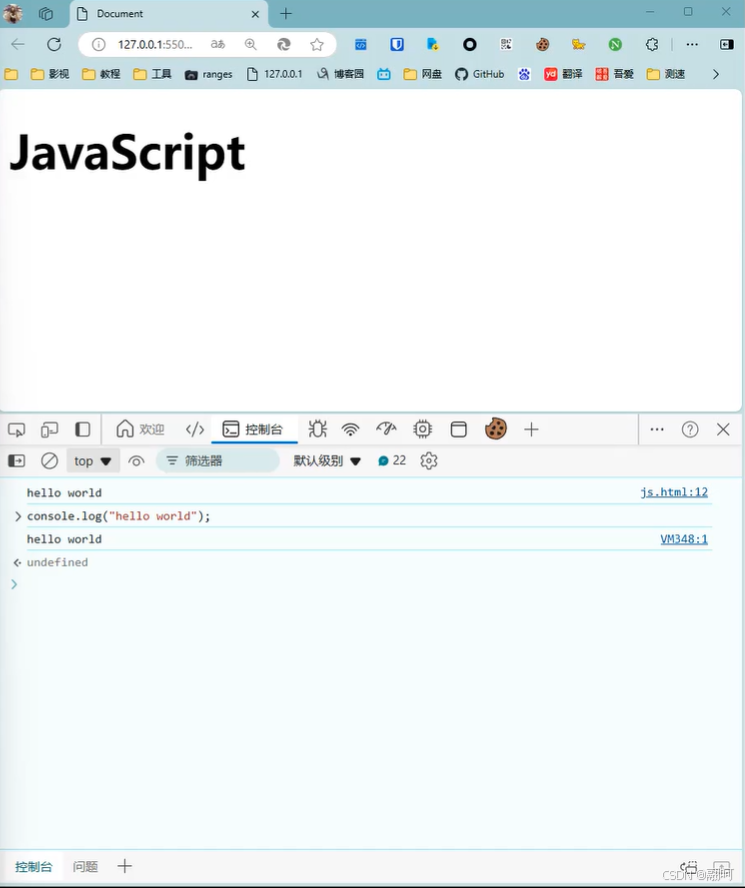Screen dimensions: 745x888
Task: Activate the inspect element picker
Action: click(16, 430)
